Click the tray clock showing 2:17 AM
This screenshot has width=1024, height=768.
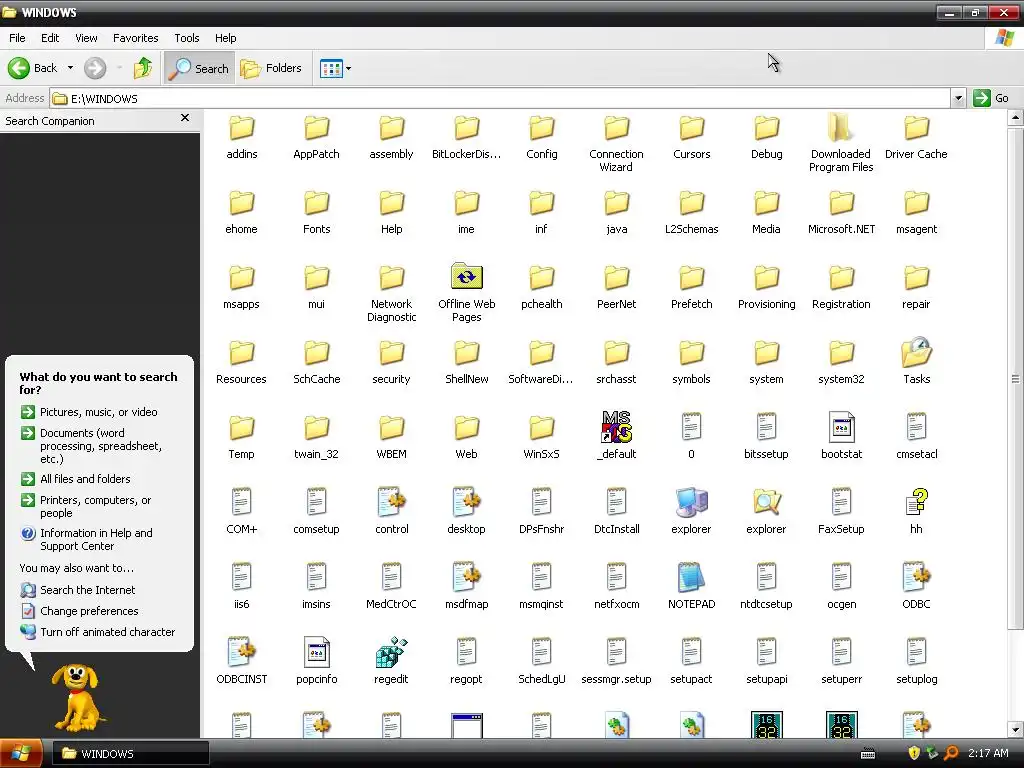(x=988, y=754)
